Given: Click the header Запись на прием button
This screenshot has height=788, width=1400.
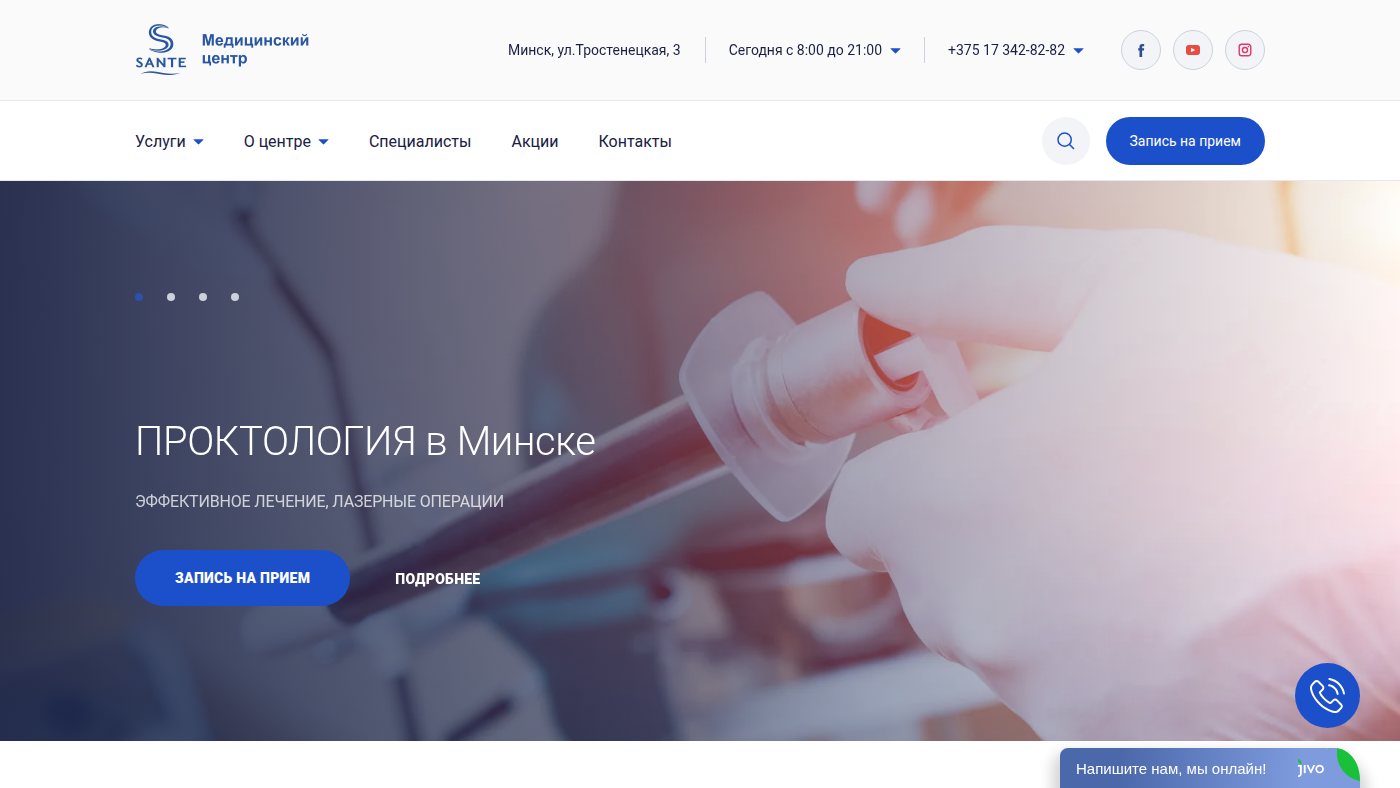Looking at the screenshot, I should (x=1185, y=141).
